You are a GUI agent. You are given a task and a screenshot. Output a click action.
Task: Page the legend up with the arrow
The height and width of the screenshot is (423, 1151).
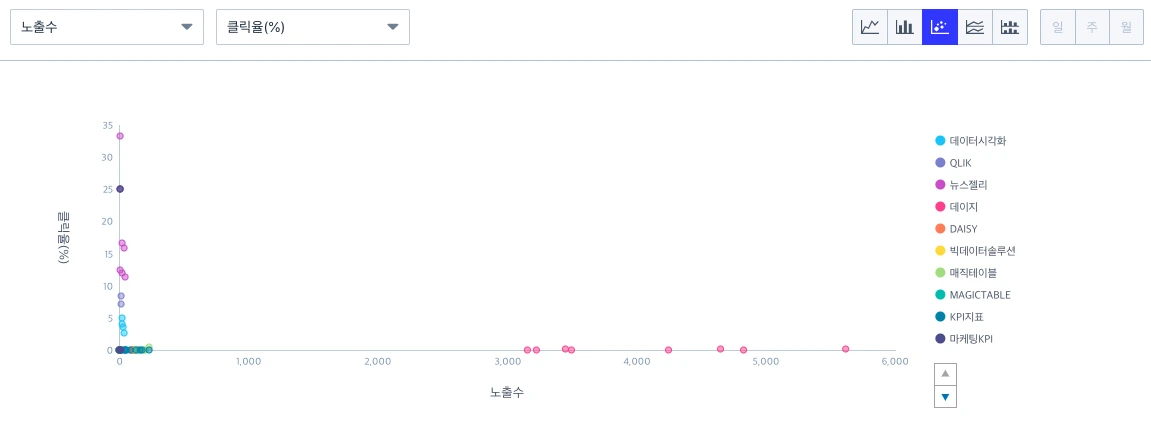click(x=945, y=374)
